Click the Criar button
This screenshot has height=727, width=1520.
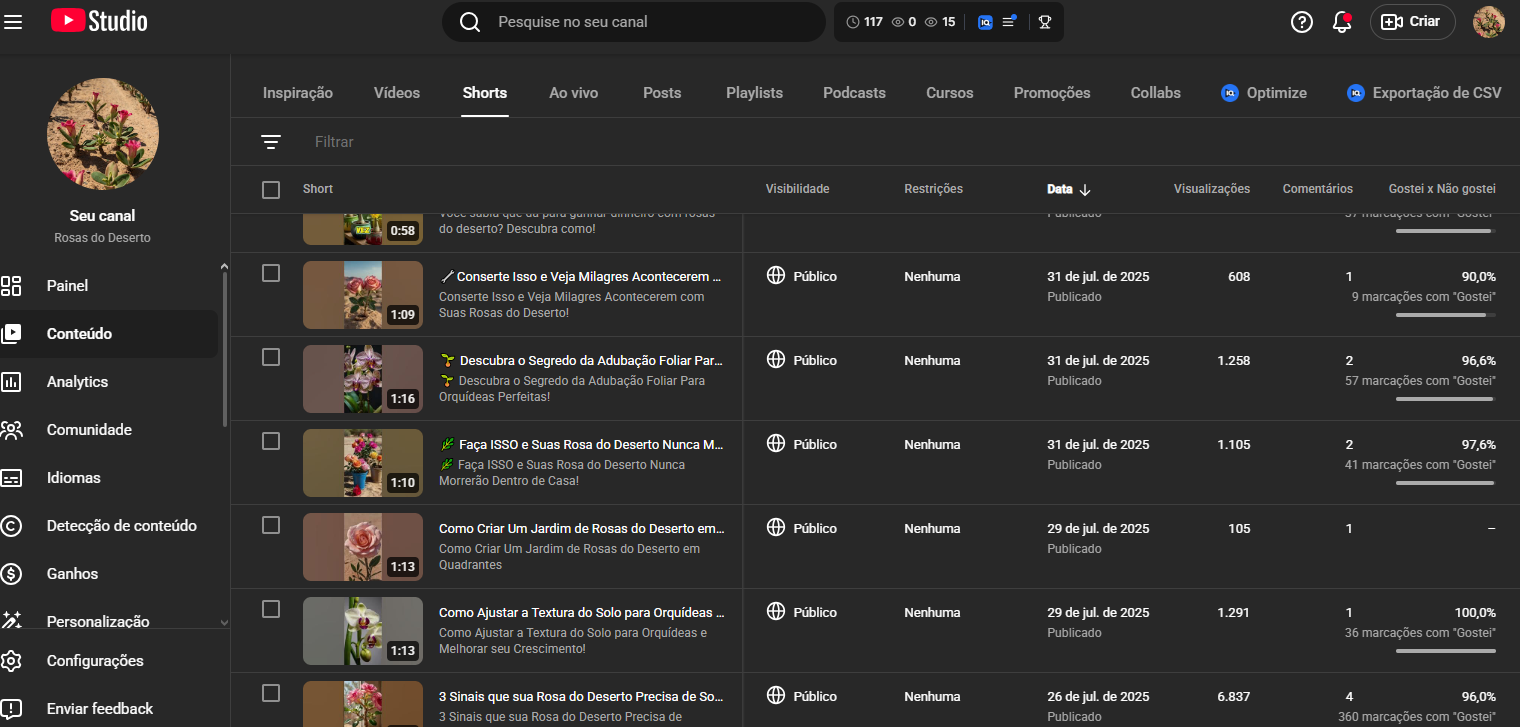pyautogui.click(x=1412, y=22)
